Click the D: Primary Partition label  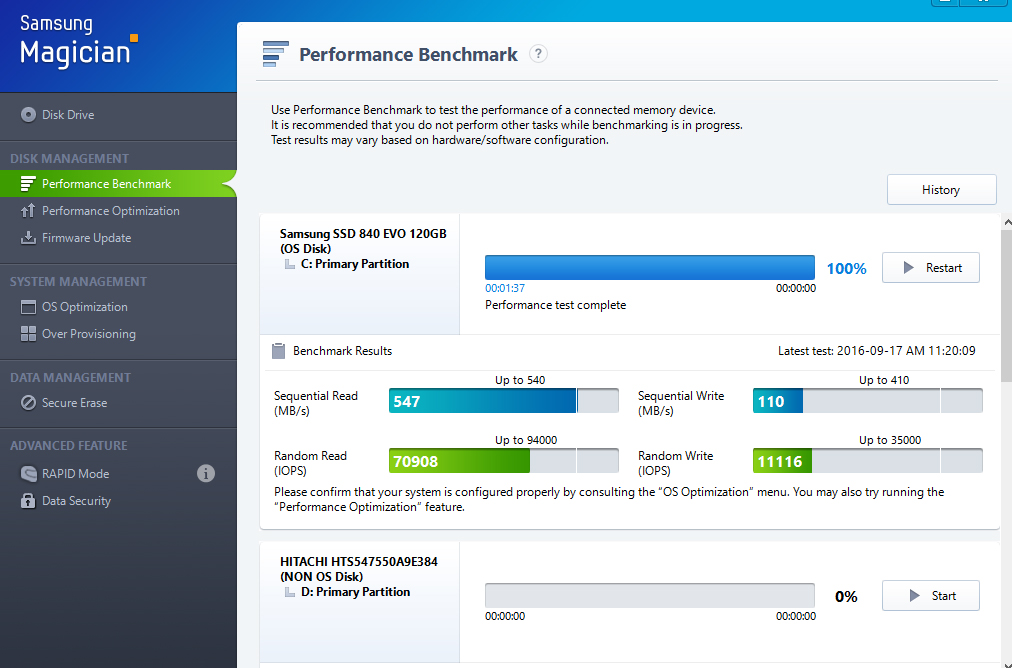pos(355,592)
